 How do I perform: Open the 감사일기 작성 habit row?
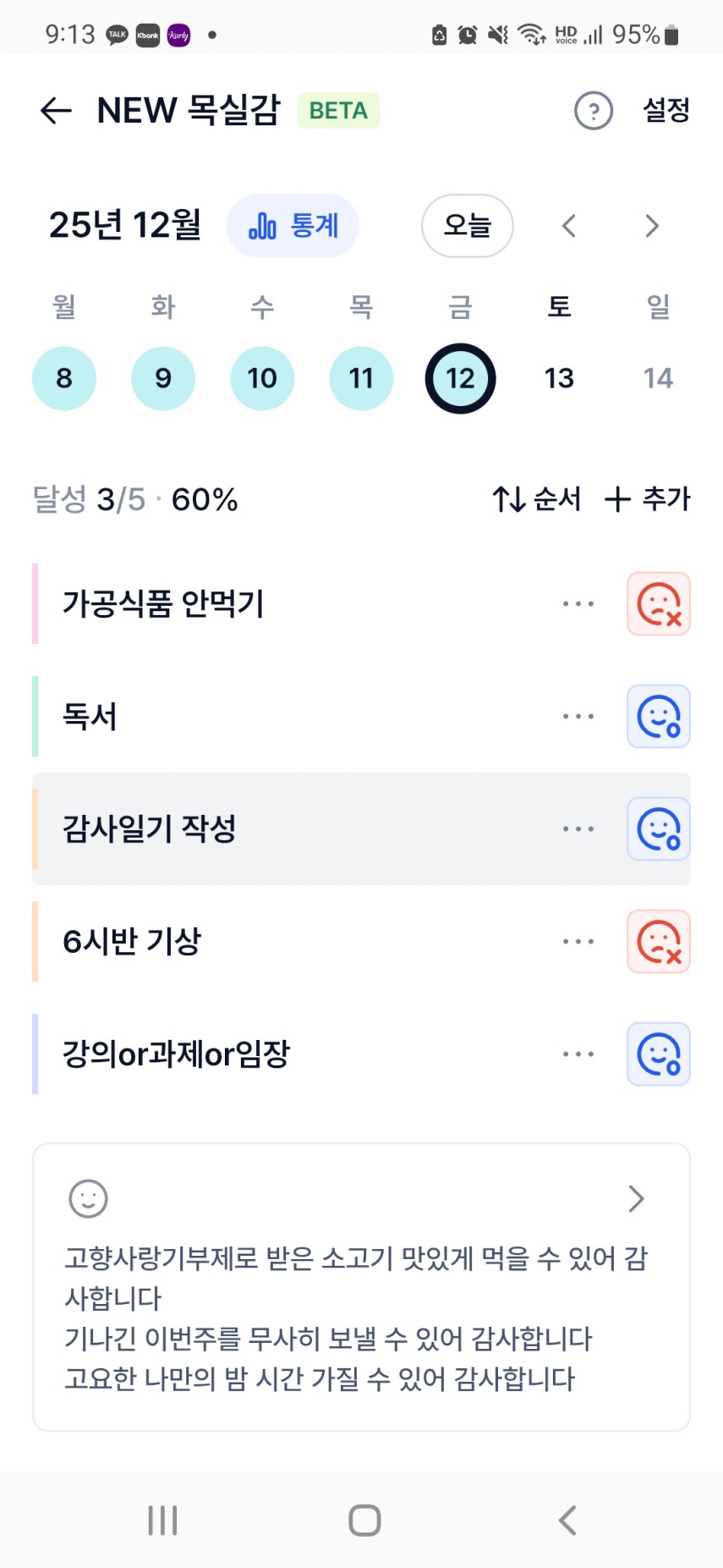pyautogui.click(x=254, y=829)
